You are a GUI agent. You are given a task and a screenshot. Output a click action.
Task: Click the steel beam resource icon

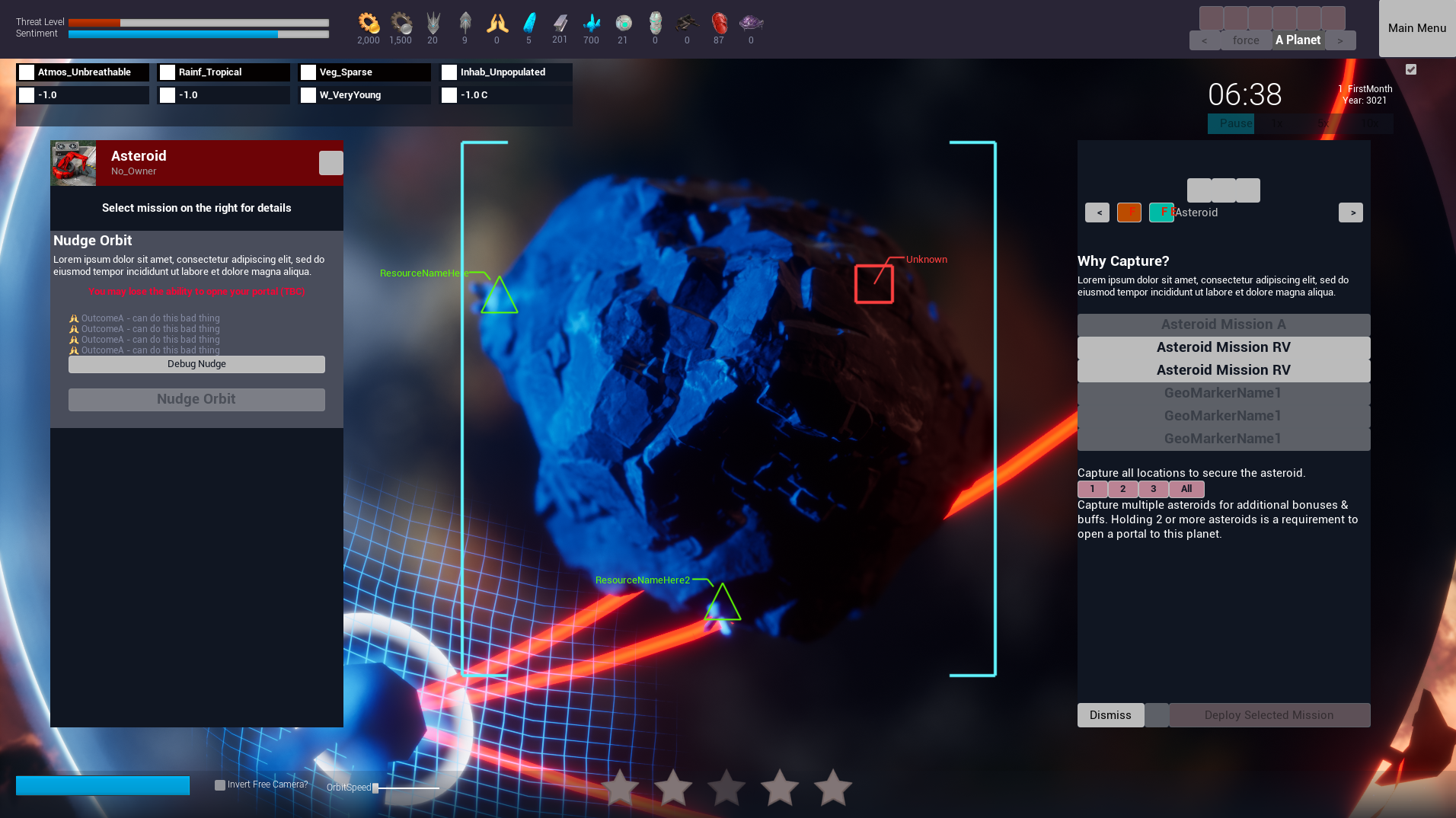(560, 23)
